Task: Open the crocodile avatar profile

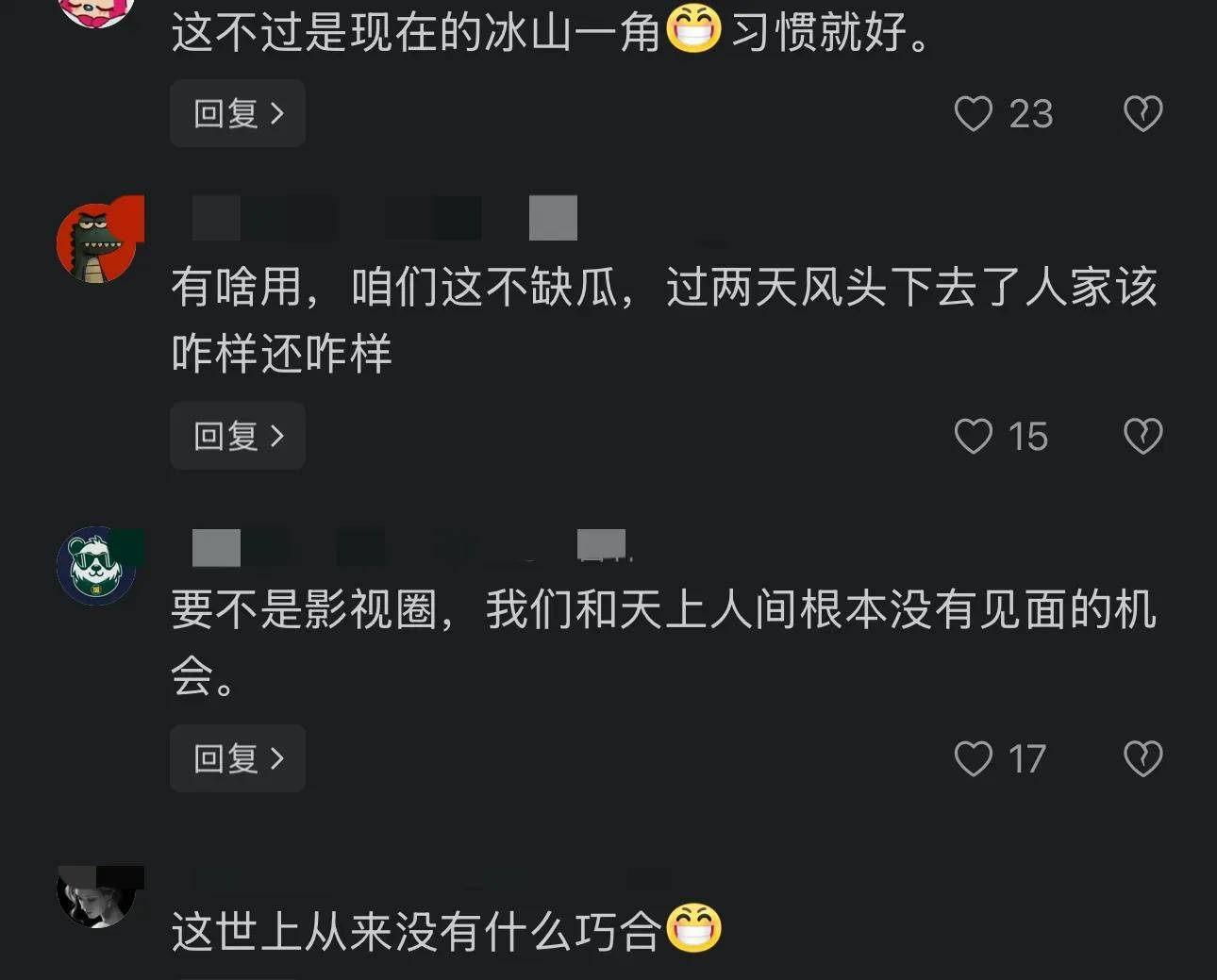Action: pos(98,241)
